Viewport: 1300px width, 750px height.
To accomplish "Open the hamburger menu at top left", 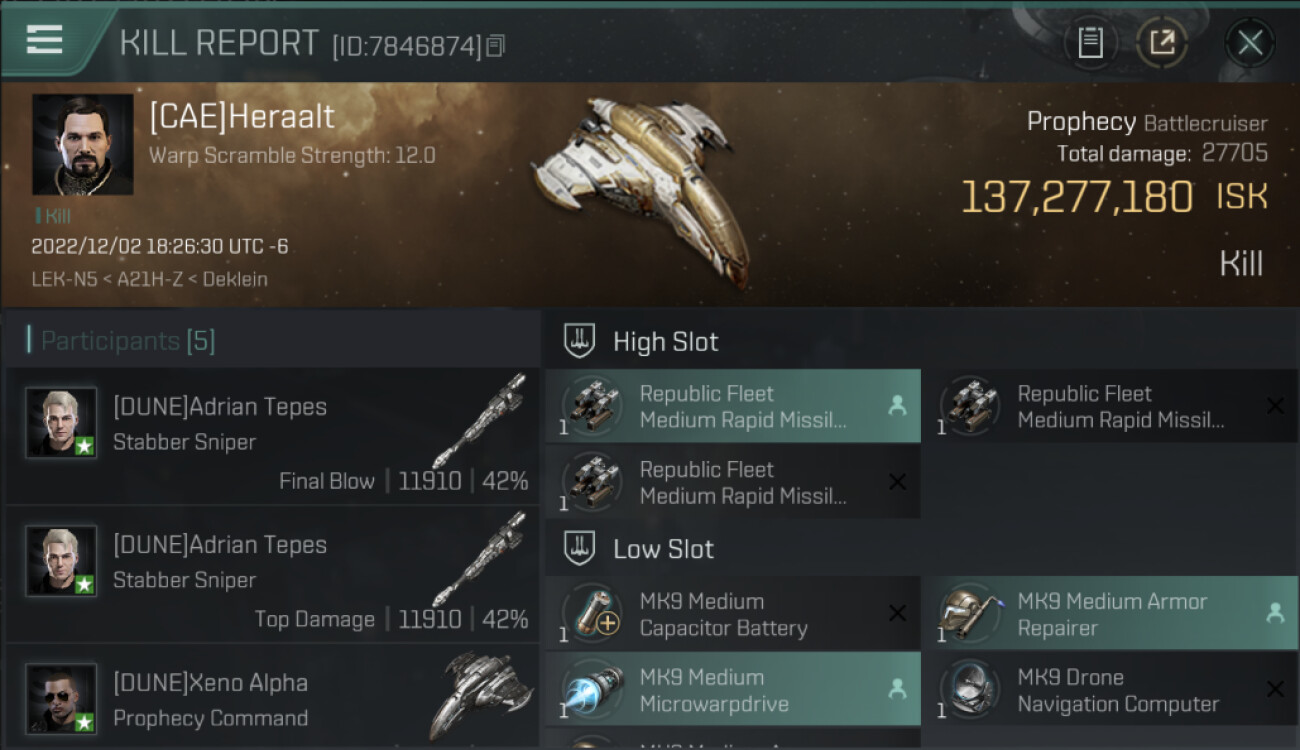I will [x=45, y=40].
